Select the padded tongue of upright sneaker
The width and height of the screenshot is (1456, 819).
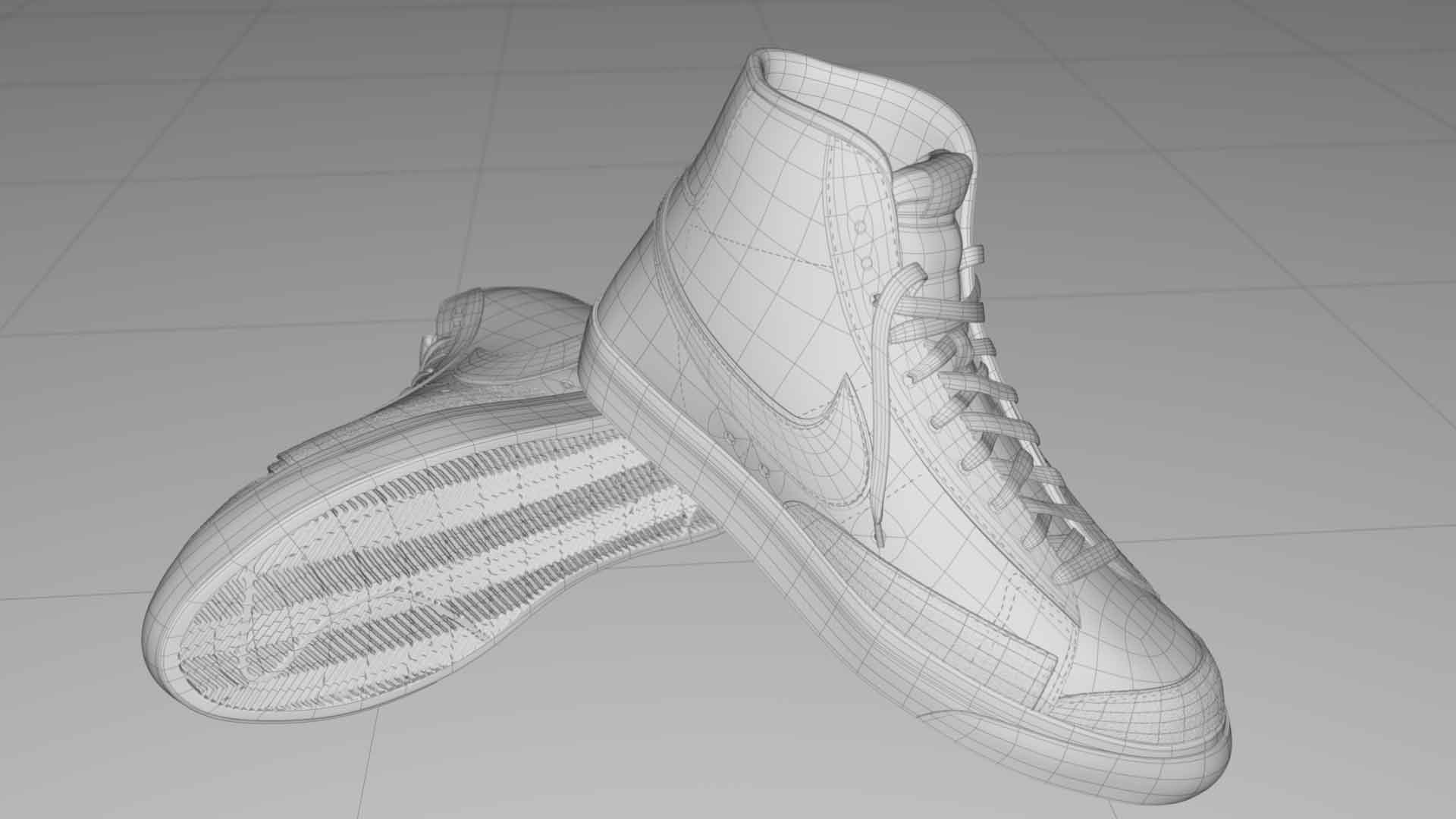[x=933, y=220]
